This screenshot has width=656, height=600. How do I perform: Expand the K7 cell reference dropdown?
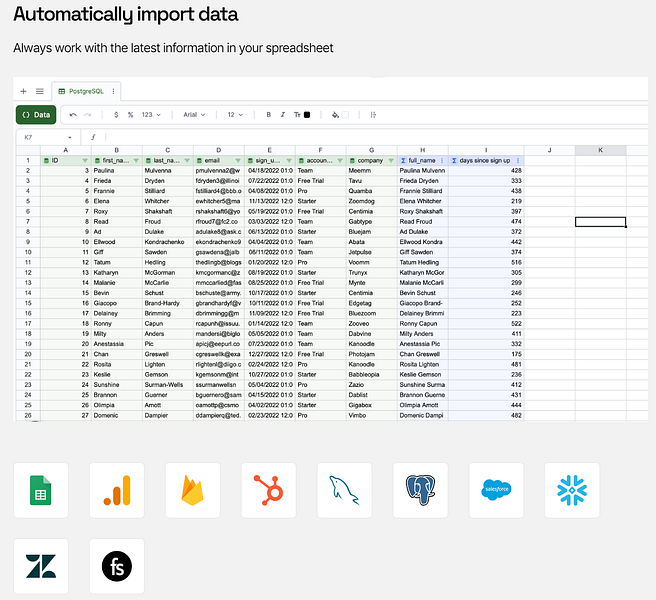point(70,137)
